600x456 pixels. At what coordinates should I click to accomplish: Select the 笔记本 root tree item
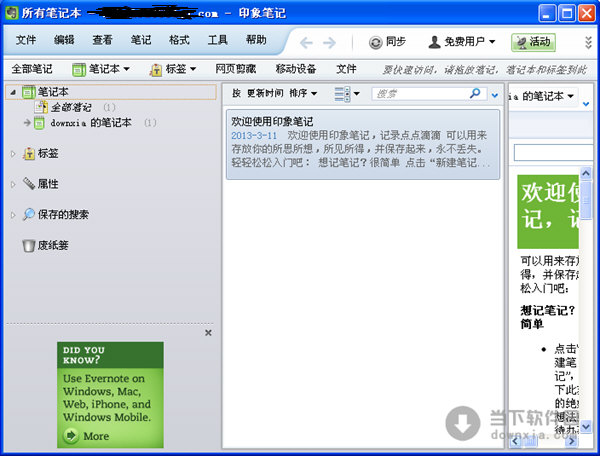tap(111, 92)
